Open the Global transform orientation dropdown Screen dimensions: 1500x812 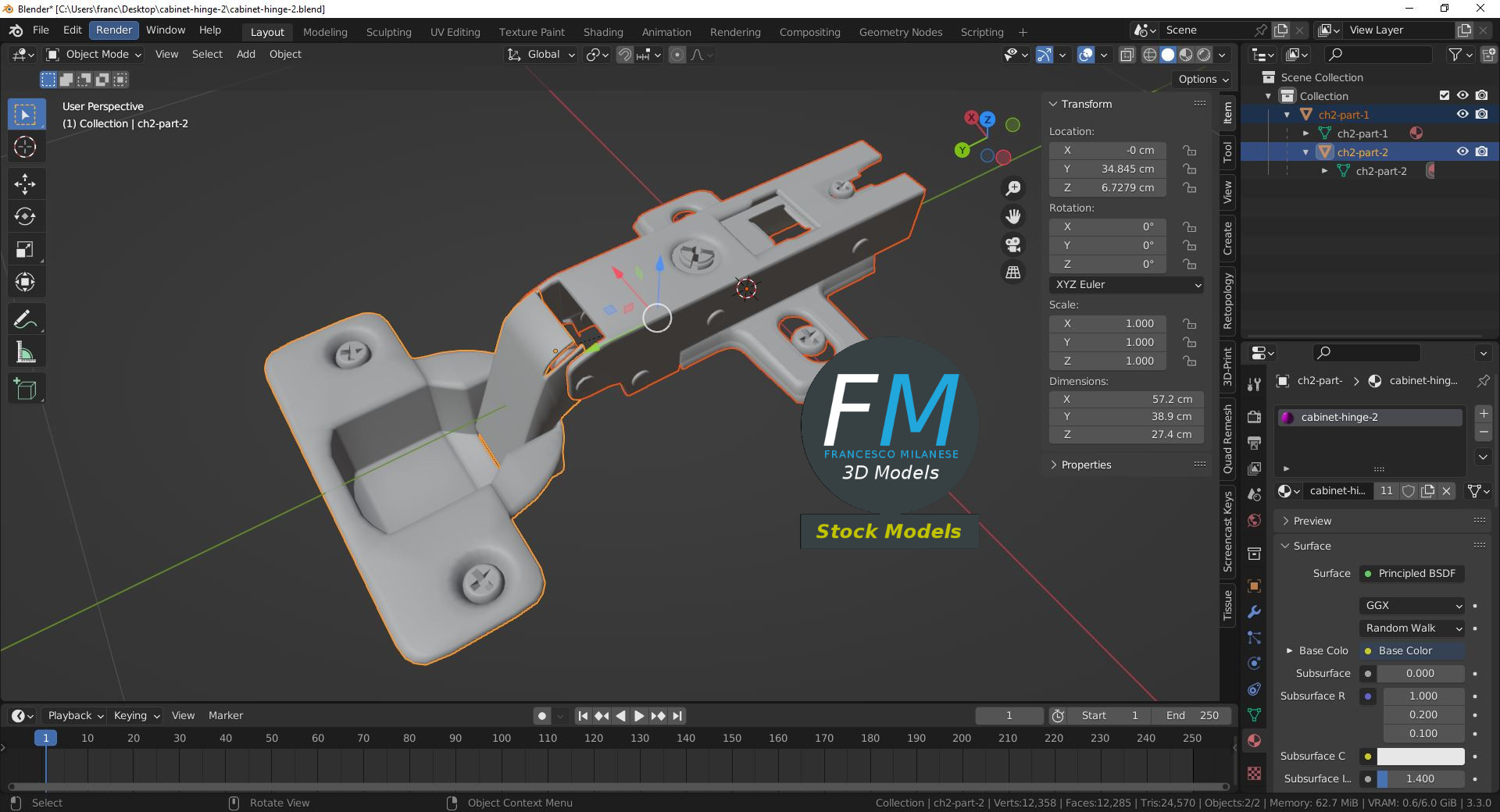tap(541, 55)
